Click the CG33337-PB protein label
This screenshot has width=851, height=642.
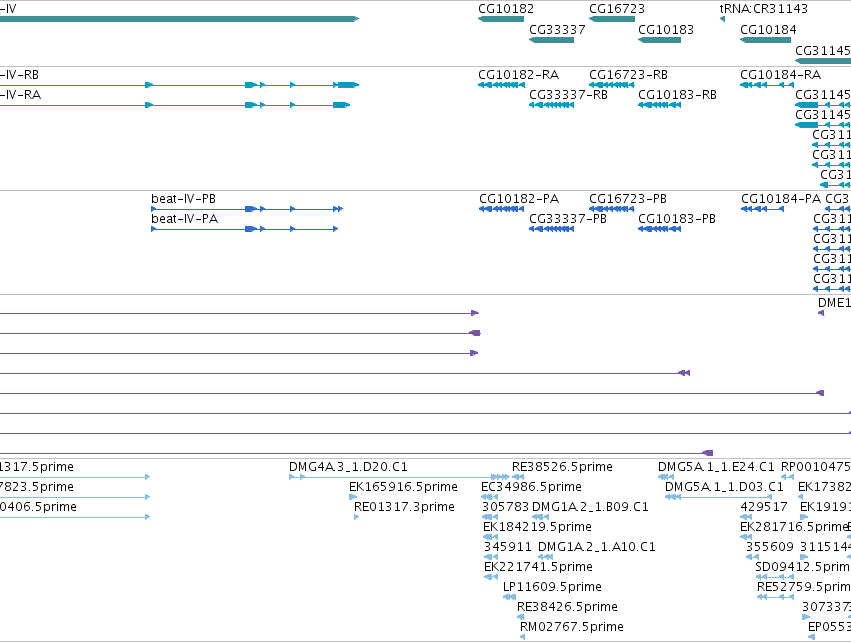pyautogui.click(x=568, y=219)
